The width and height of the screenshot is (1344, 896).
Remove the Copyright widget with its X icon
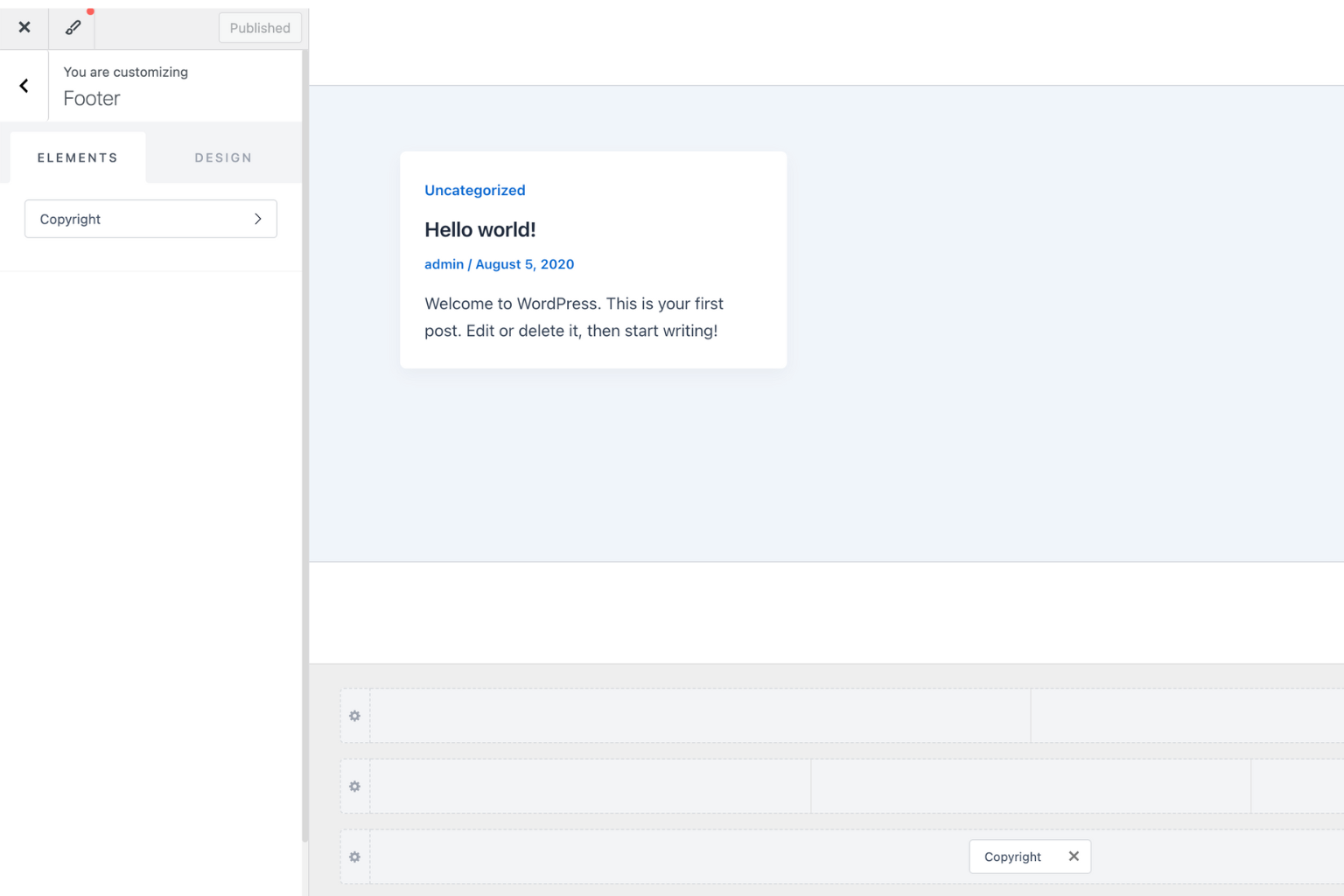point(1074,856)
